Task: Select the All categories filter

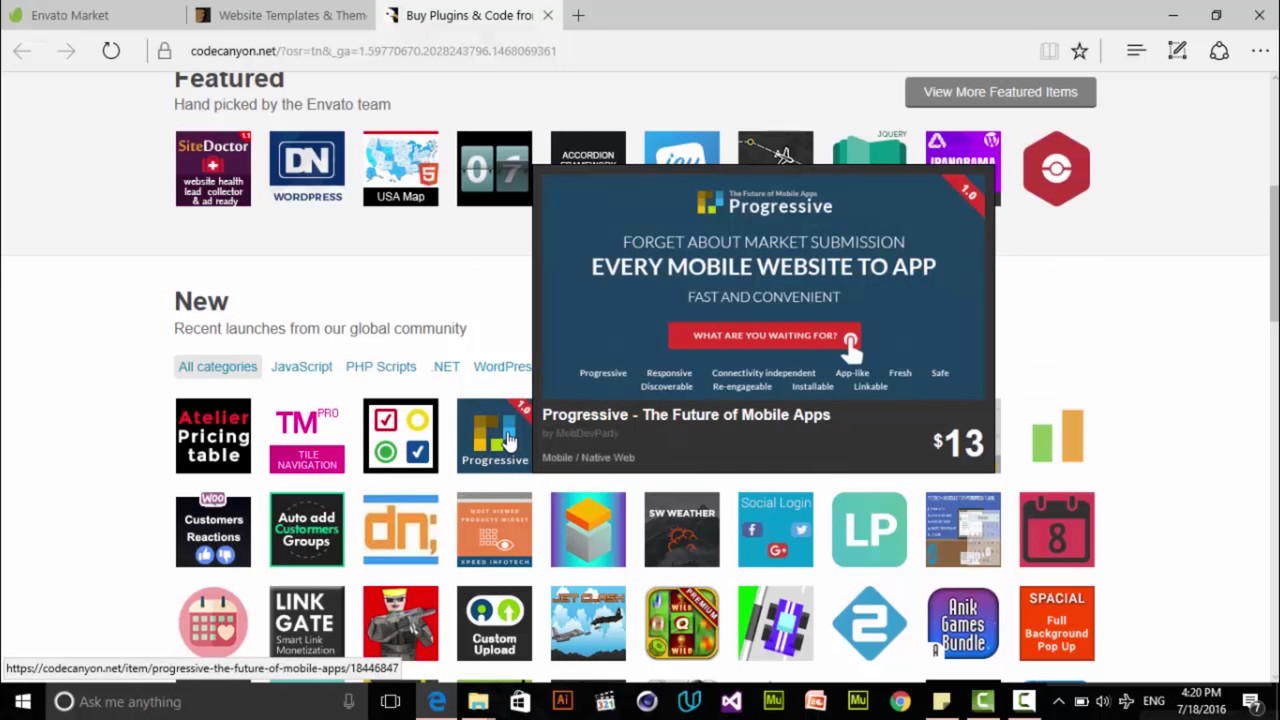Action: click(218, 367)
